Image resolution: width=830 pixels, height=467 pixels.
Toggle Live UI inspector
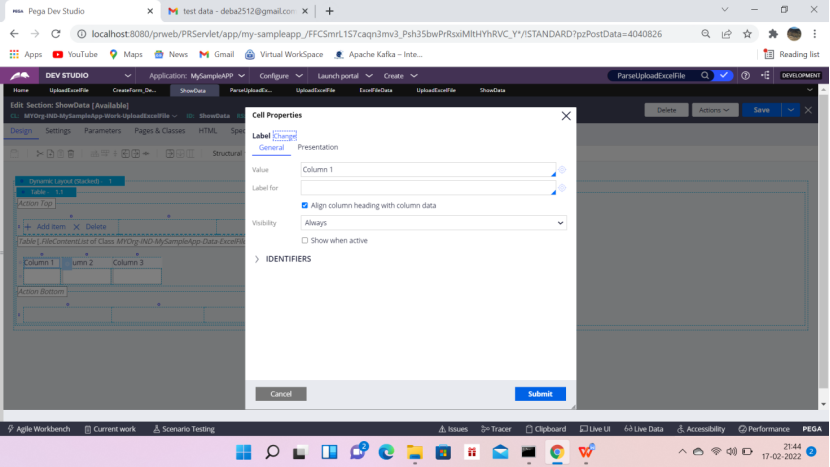[x=595, y=429]
